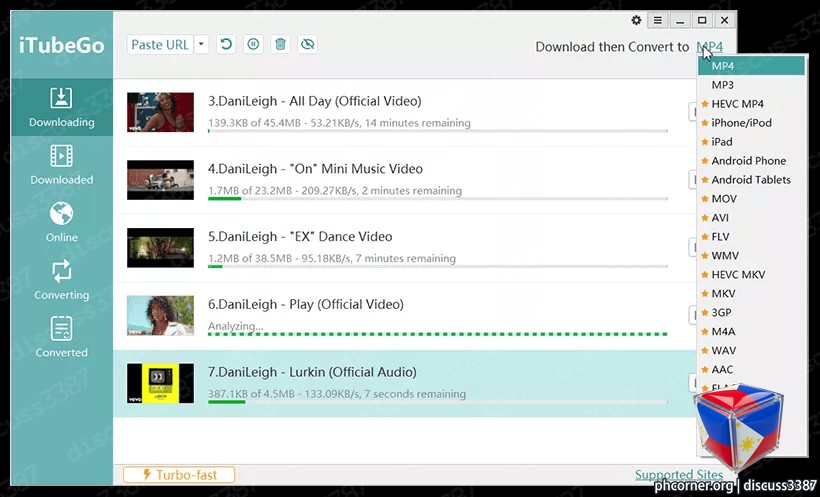
Task: Choose WMV format
Action: coord(751,255)
